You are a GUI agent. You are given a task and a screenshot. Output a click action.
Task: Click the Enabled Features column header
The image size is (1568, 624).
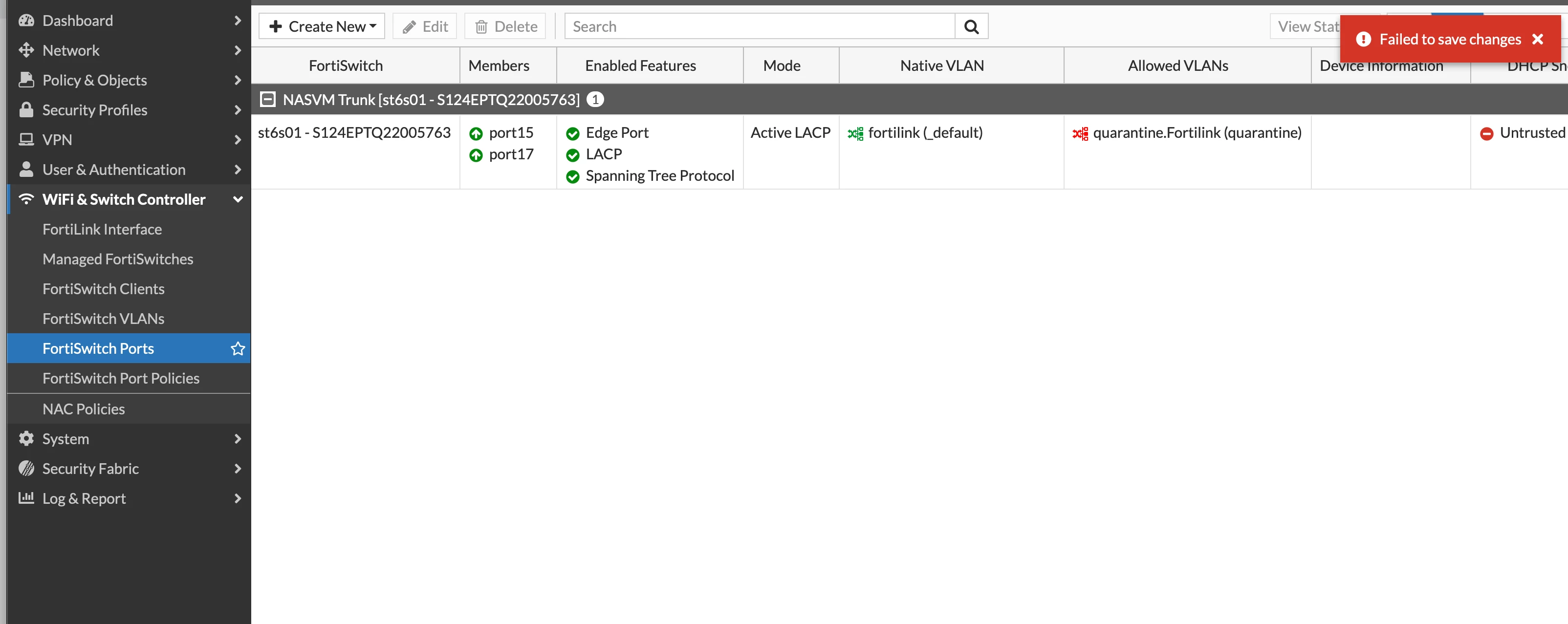[650, 66]
